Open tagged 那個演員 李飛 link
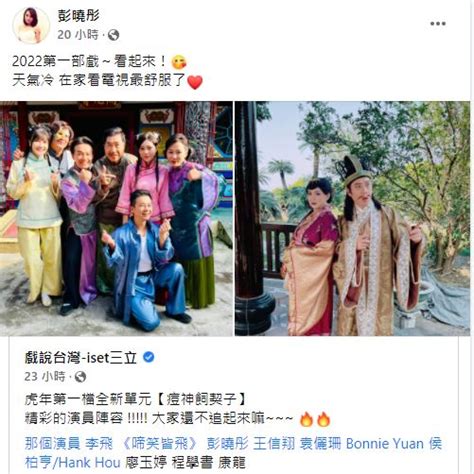The height and width of the screenshot is (474, 474). tap(69, 444)
